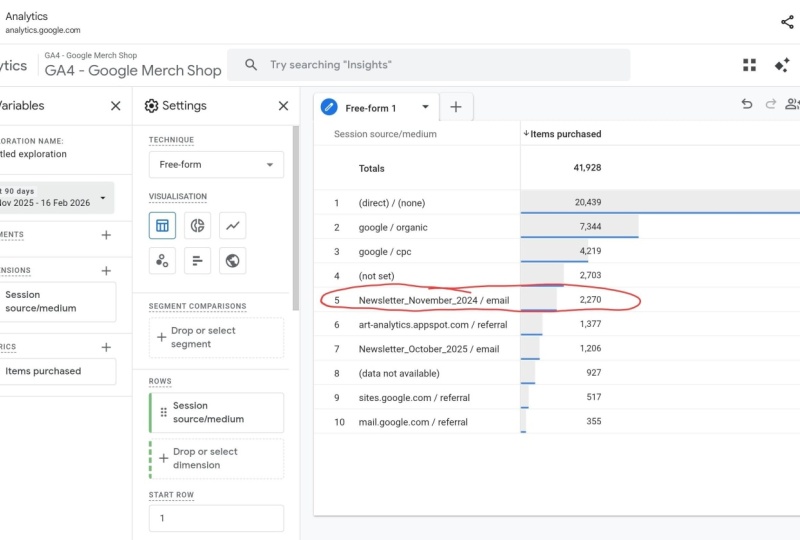Close the Variables panel
This screenshot has width=800, height=540.
click(x=116, y=106)
